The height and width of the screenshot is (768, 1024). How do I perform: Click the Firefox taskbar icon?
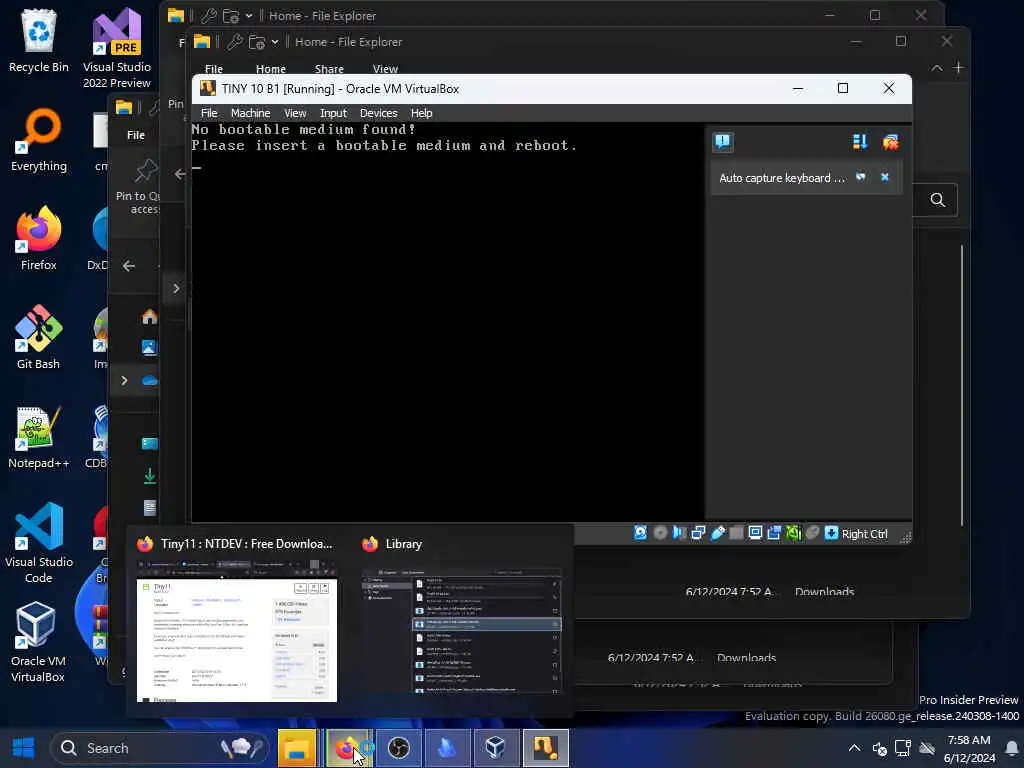click(x=350, y=748)
